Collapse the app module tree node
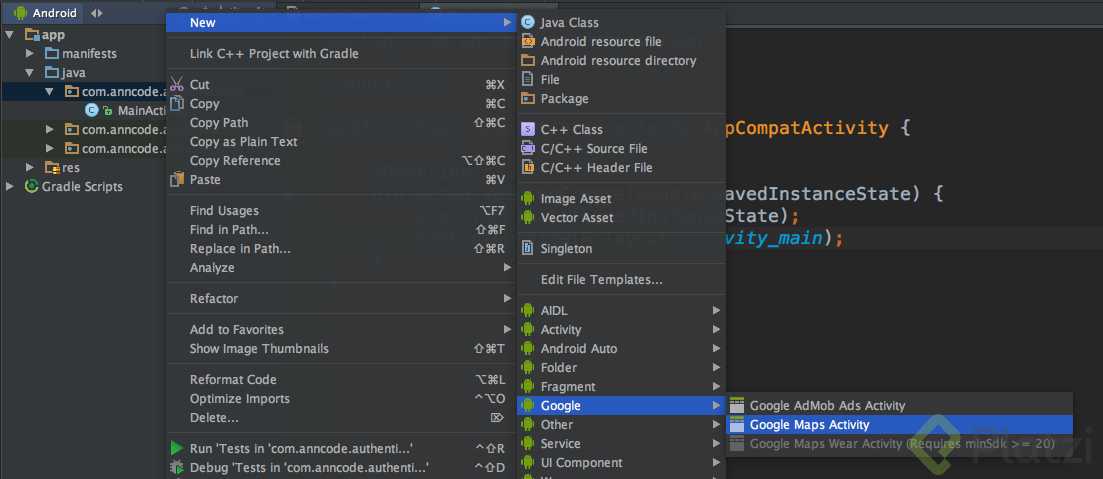The height and width of the screenshot is (479, 1103). click(x=9, y=34)
